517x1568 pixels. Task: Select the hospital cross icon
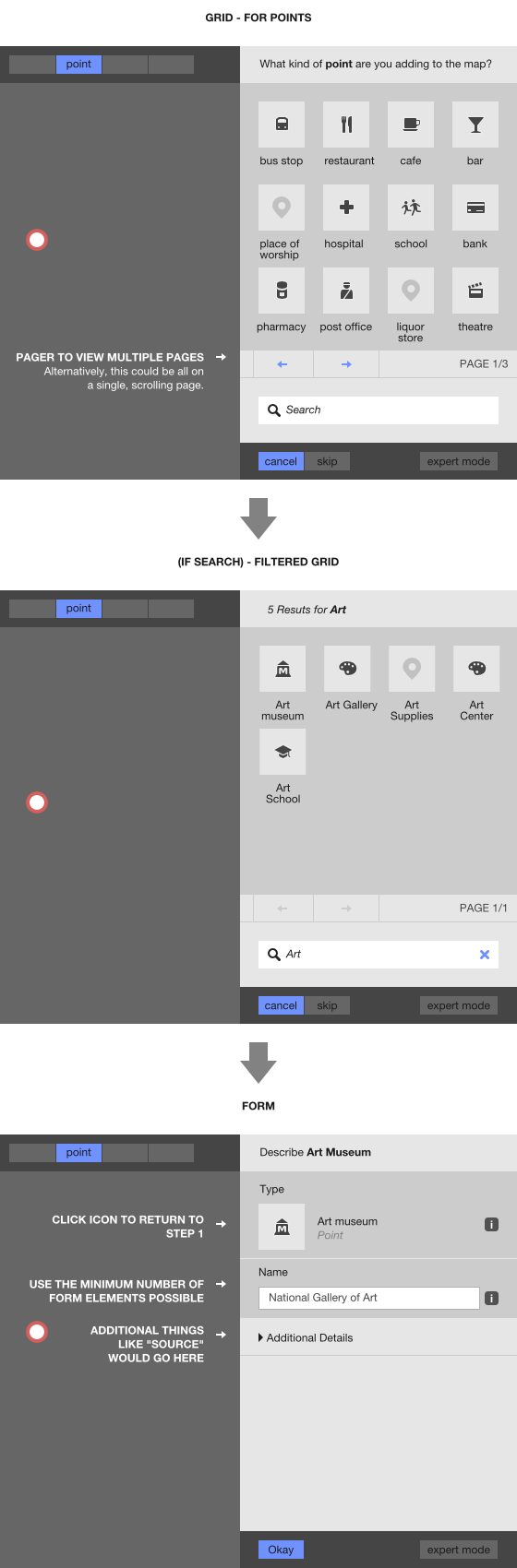pos(346,208)
